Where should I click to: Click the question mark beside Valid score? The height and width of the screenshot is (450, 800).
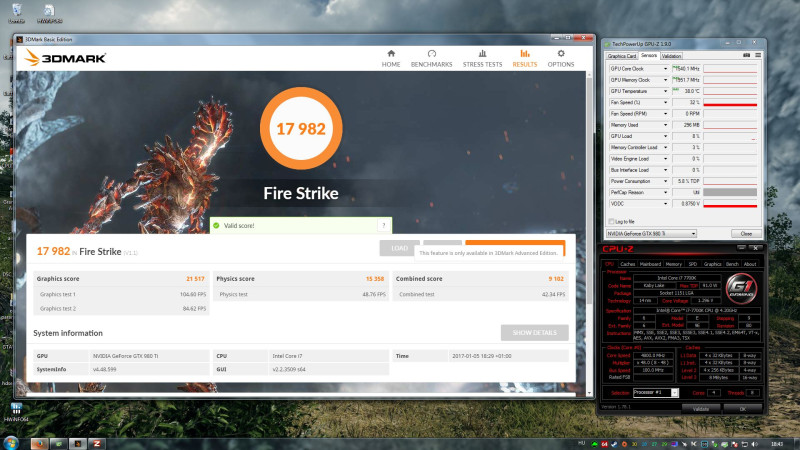[x=384, y=226]
